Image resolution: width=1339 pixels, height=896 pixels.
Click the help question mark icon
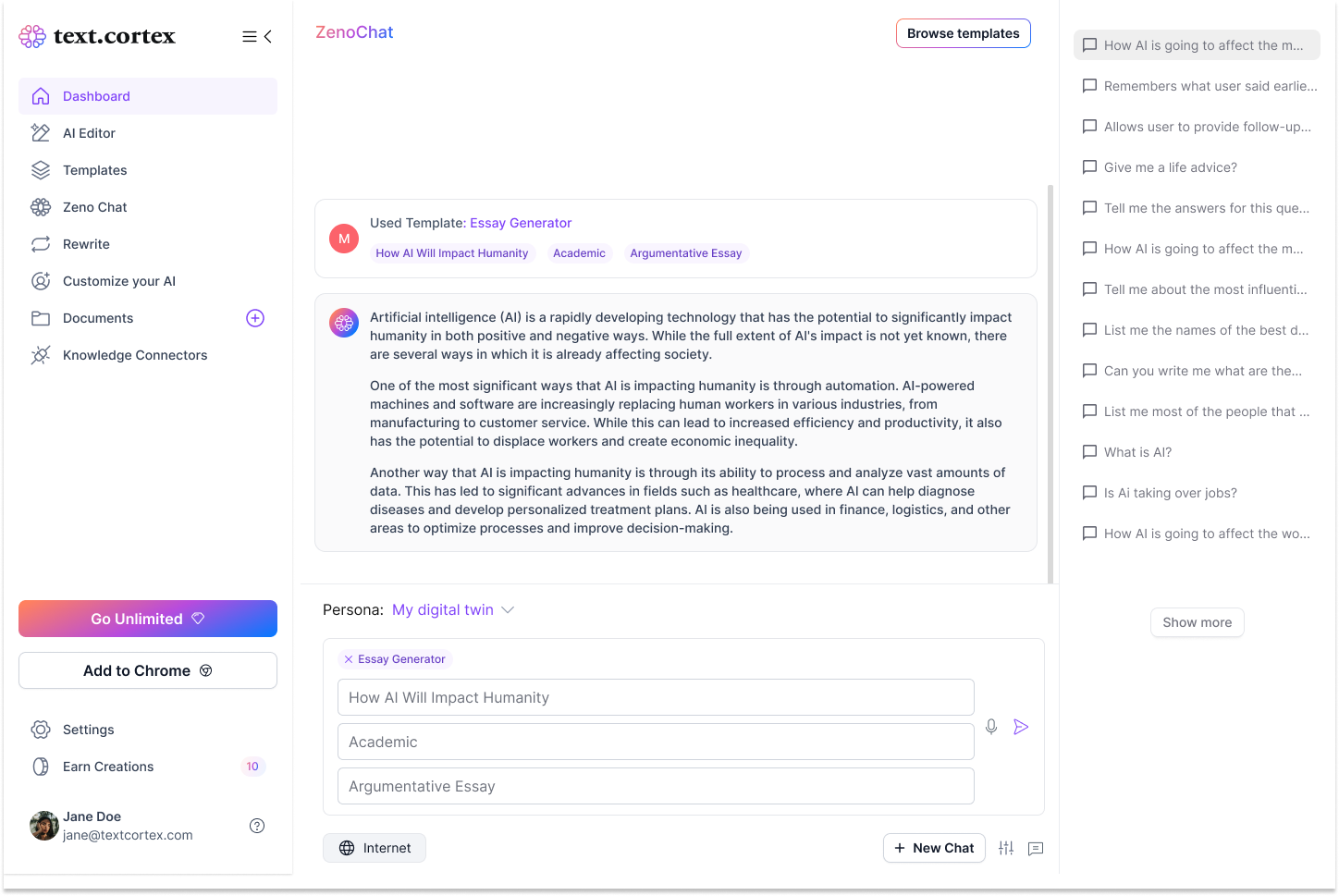257,826
